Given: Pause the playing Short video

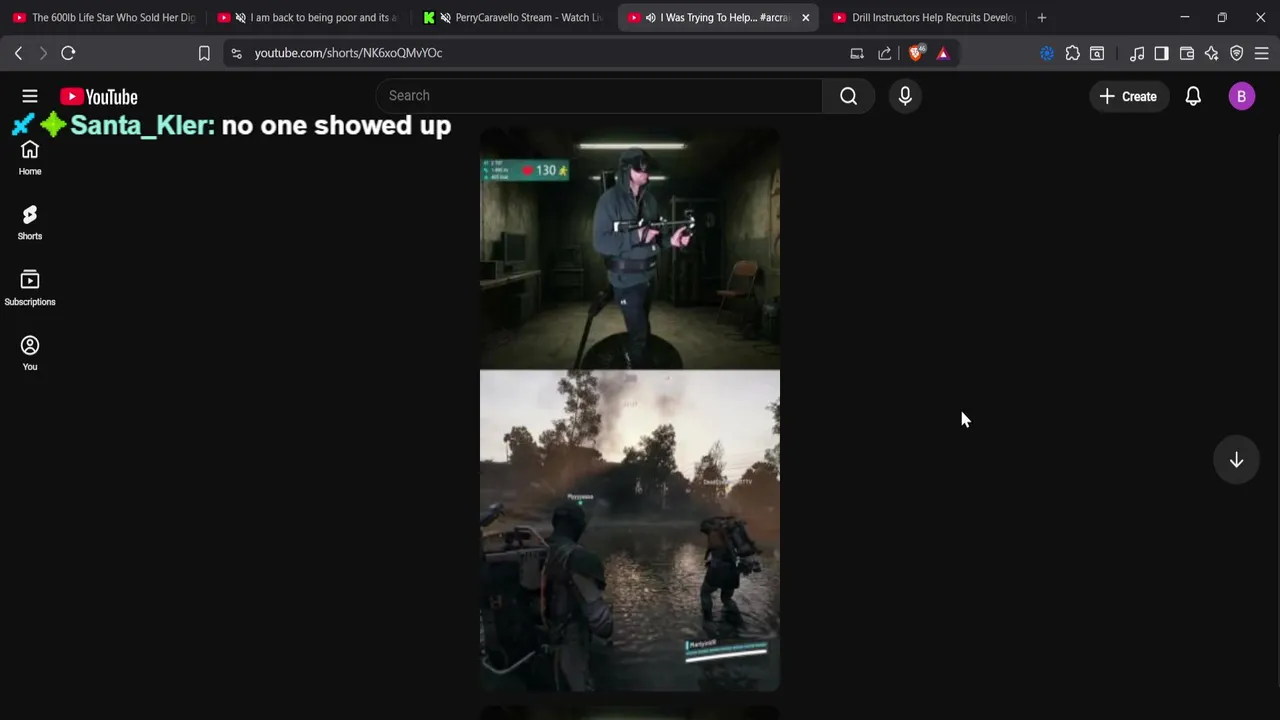Looking at the screenshot, I should [630, 410].
